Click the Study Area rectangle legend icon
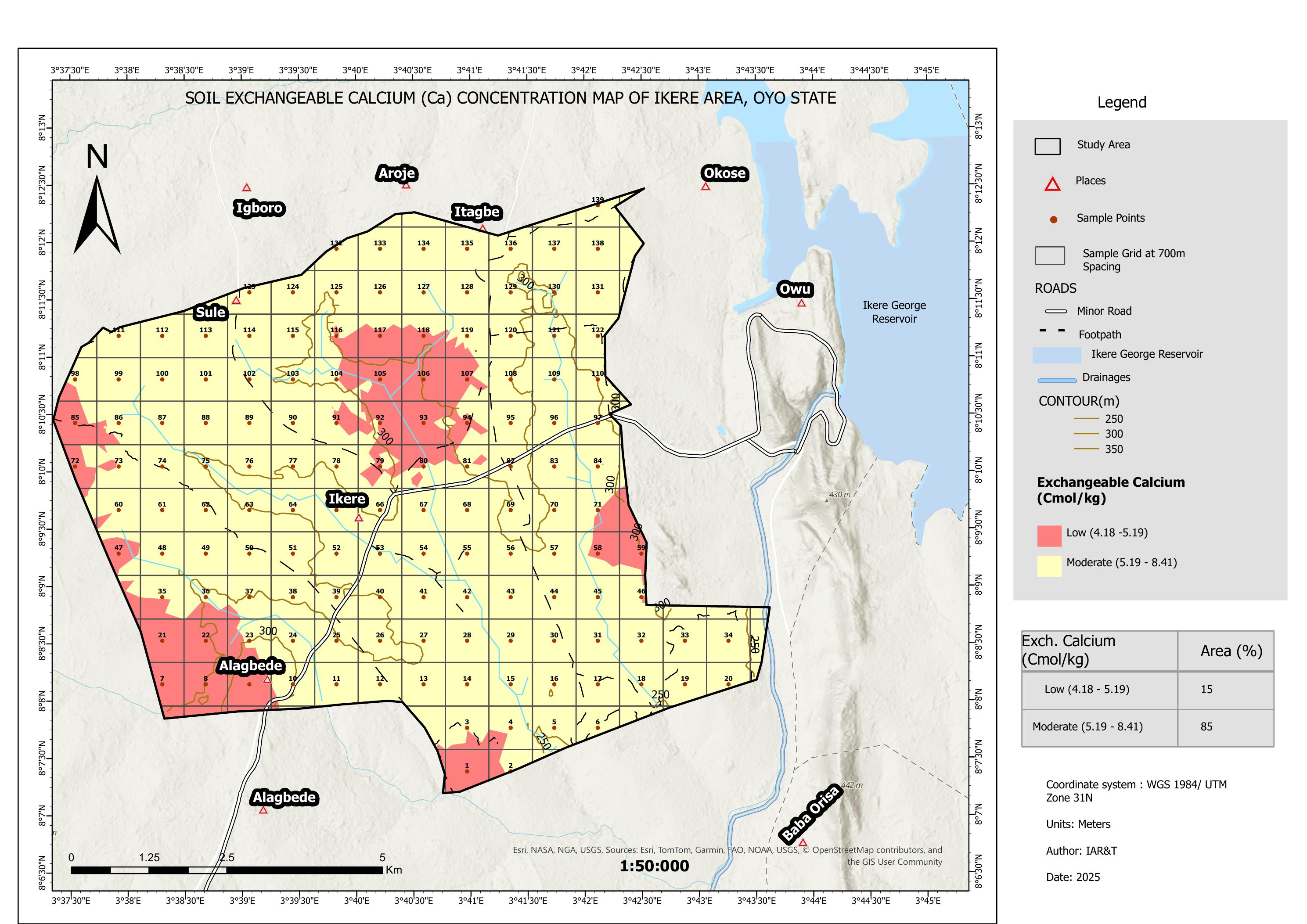This screenshot has width=1307, height=924. click(x=1047, y=146)
